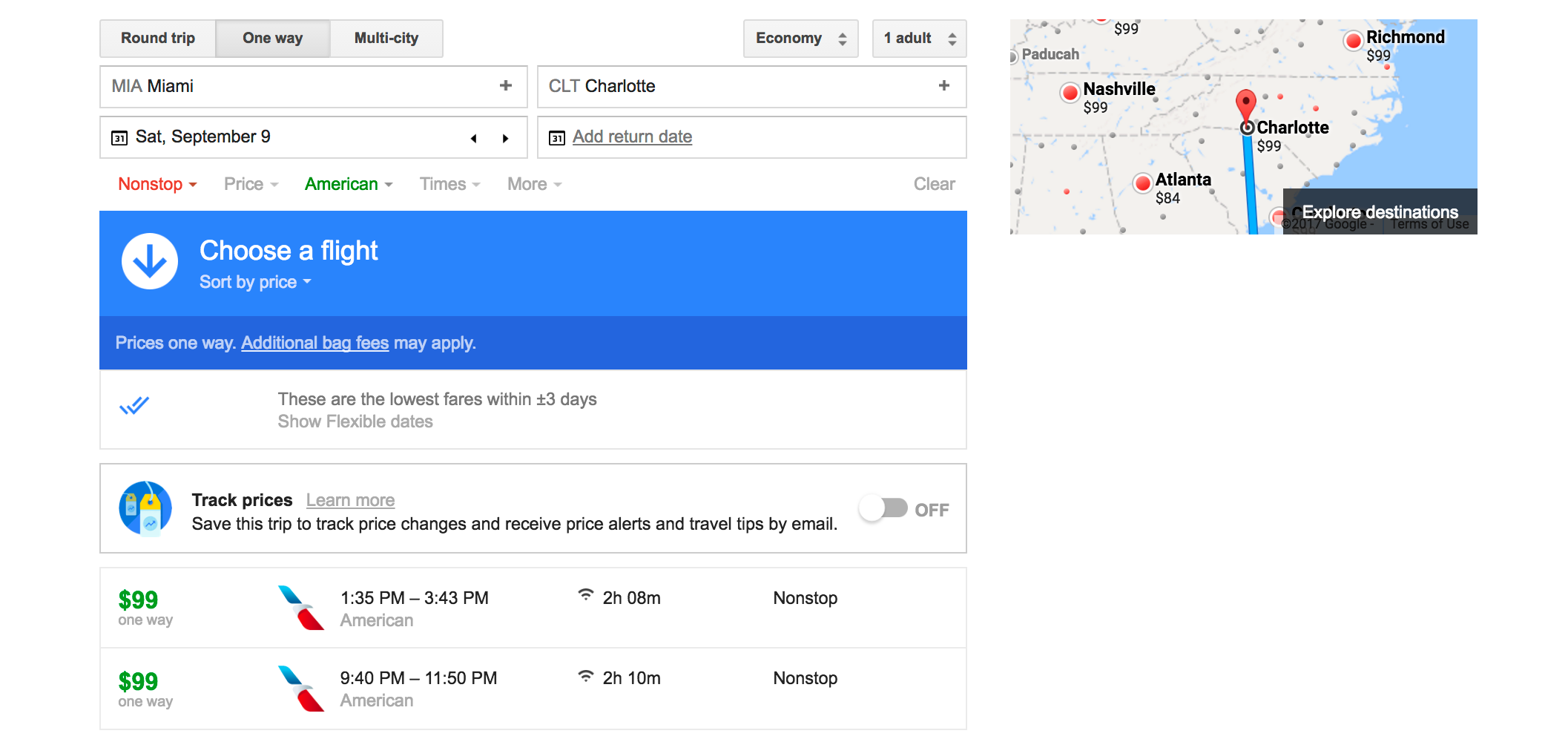This screenshot has width=1568, height=742.
Task: Open the Sort by price menu
Action: coord(254,282)
